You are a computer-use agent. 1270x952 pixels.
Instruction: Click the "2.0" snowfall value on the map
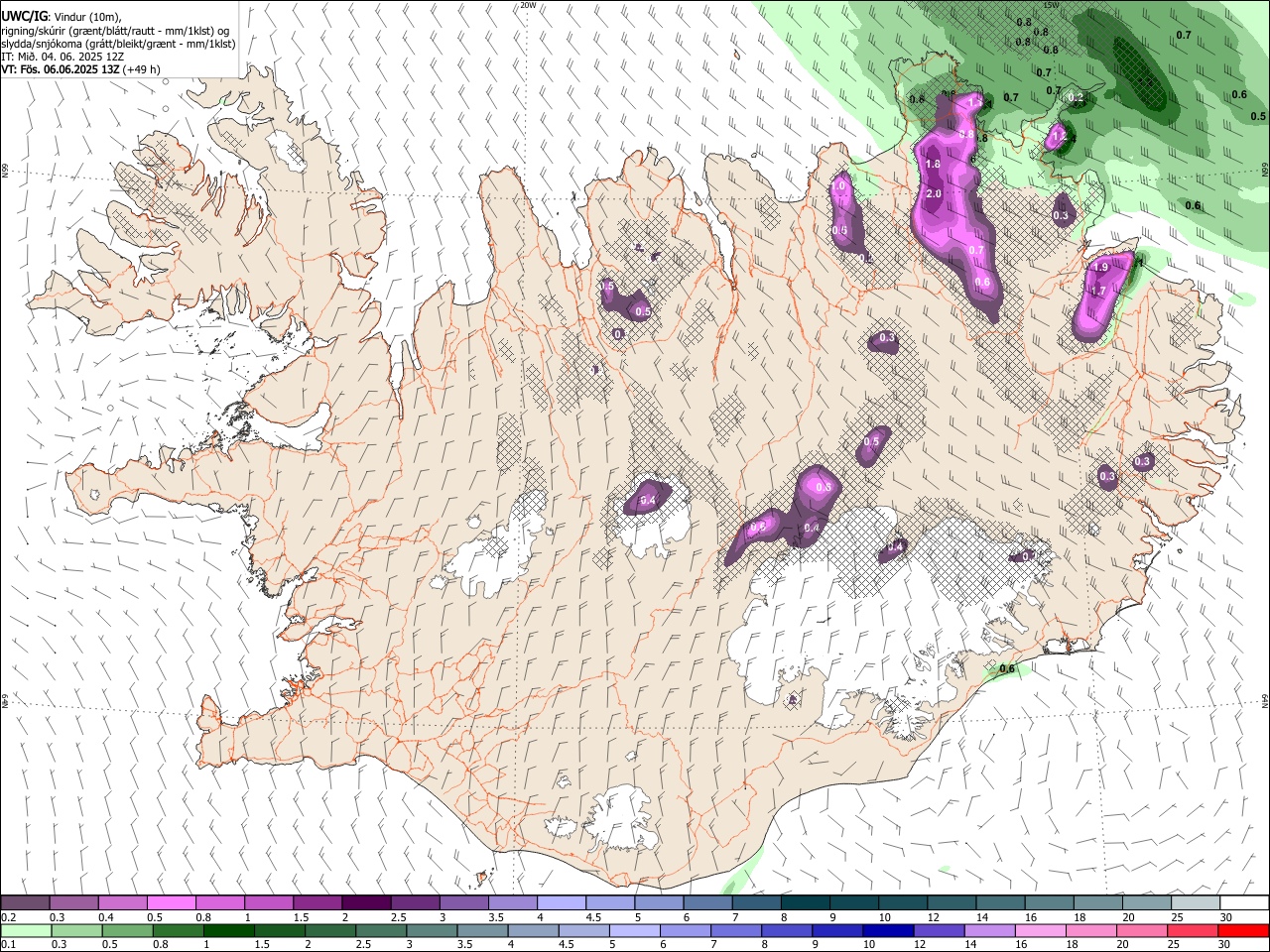(934, 193)
